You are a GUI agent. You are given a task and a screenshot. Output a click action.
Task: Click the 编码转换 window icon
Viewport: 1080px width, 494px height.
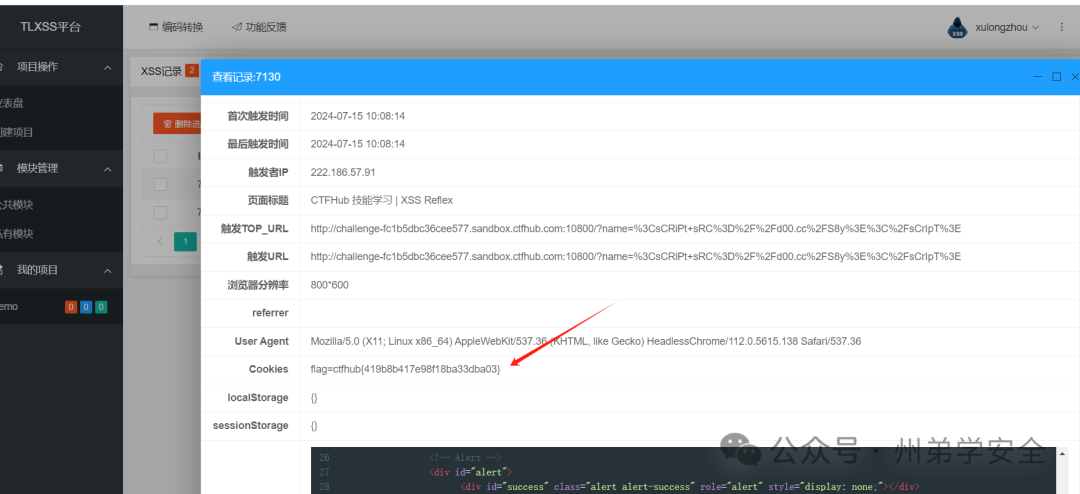(x=153, y=28)
